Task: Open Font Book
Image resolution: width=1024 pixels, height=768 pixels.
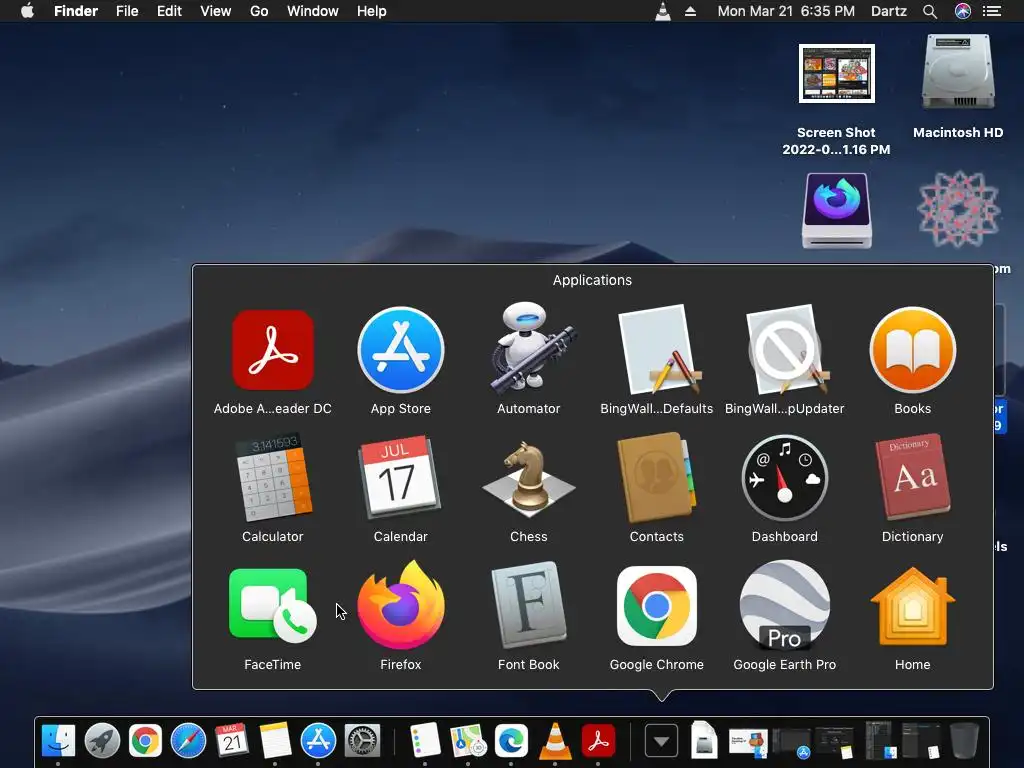Action: point(528,605)
